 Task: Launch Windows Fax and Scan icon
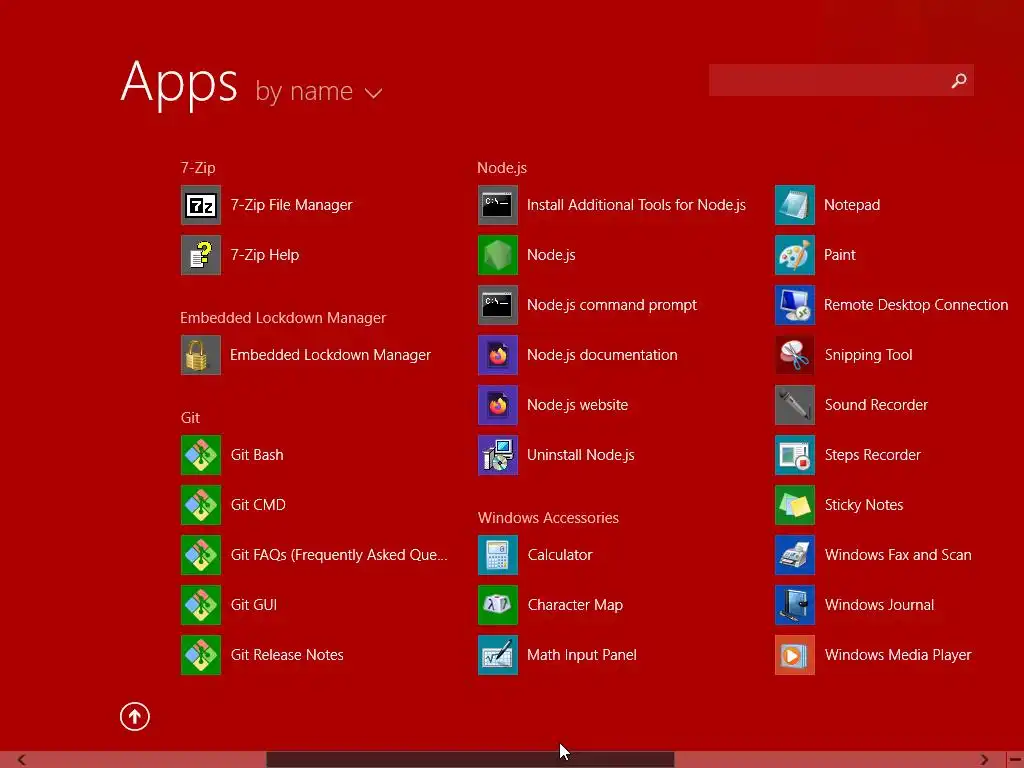click(795, 555)
